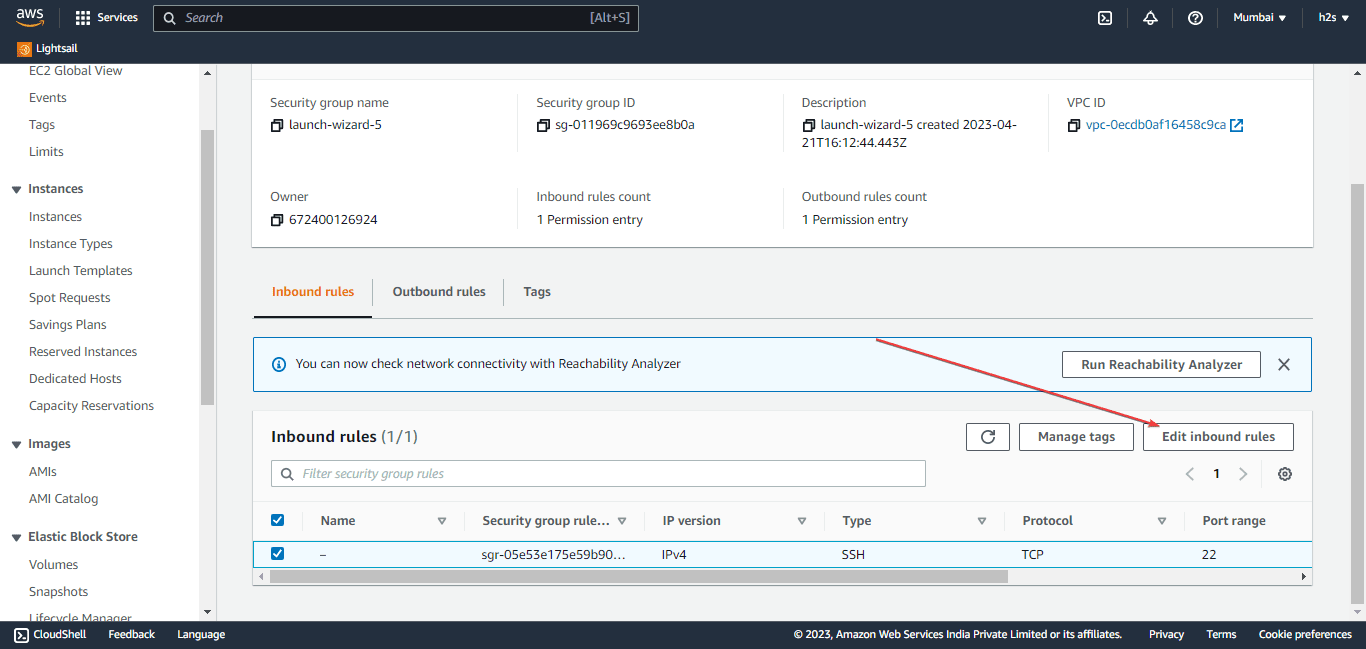Open Snapshots in sidebar
This screenshot has height=649, width=1366.
click(x=59, y=592)
